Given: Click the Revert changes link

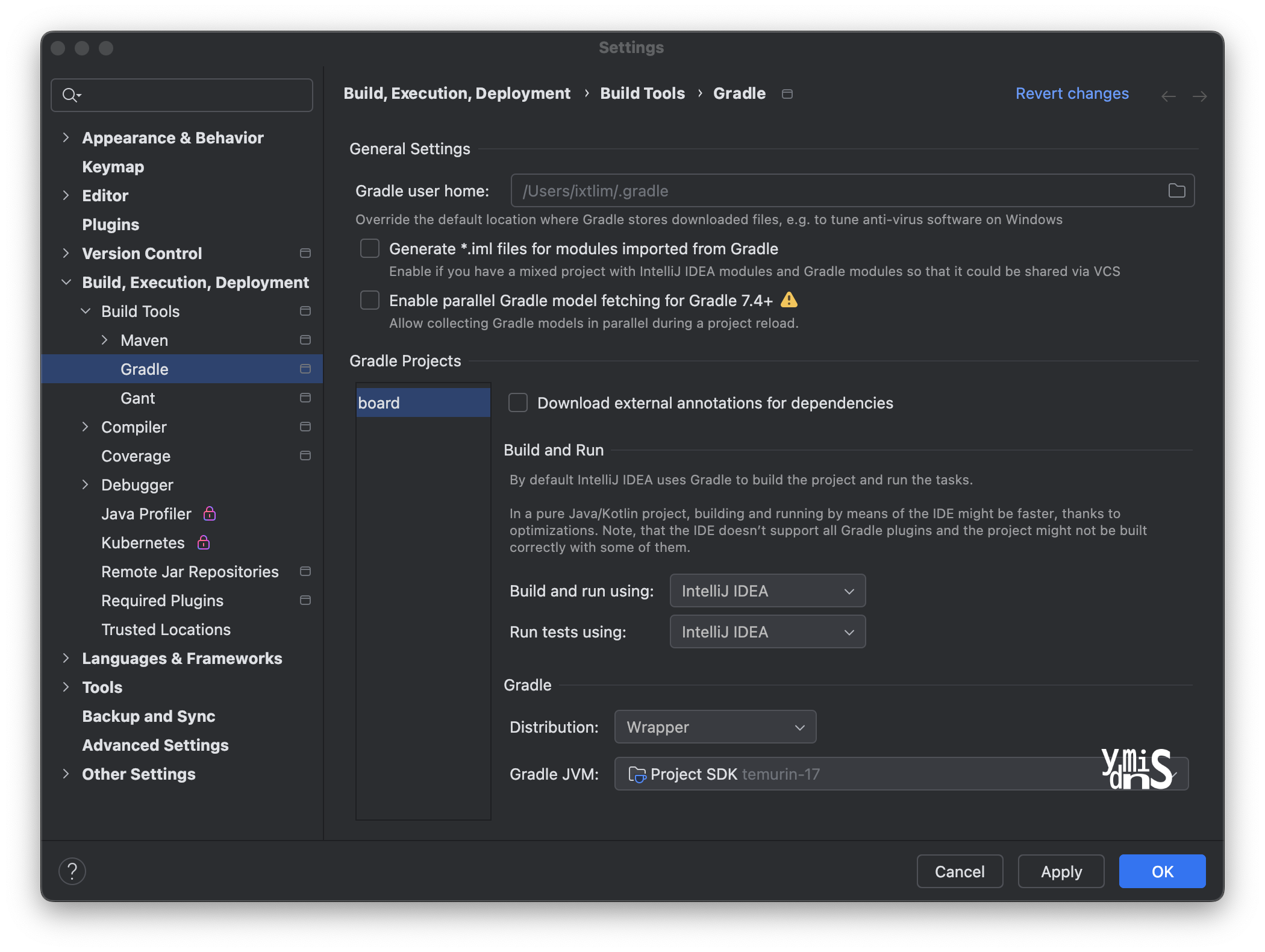Looking at the screenshot, I should (1072, 93).
